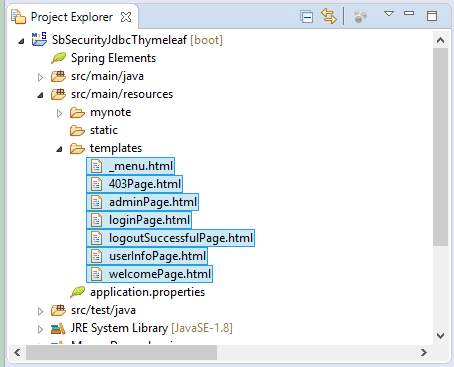Click the logoutSuccessfulPage.html file icon
Viewport: 454px width, 367px height.
click(x=97, y=238)
